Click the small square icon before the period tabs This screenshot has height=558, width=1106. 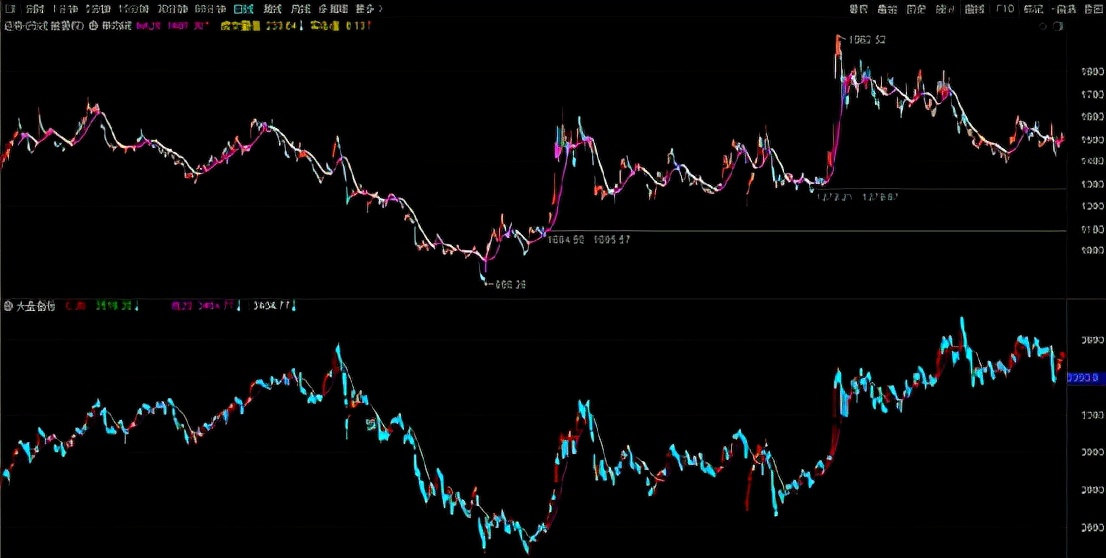point(10,10)
